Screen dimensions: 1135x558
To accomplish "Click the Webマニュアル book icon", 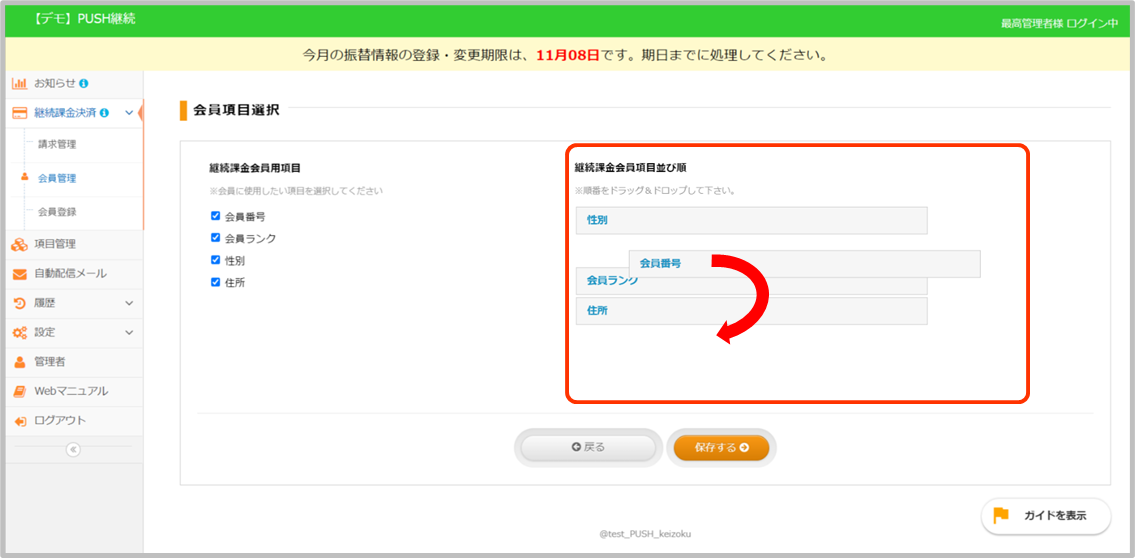I will [19, 391].
